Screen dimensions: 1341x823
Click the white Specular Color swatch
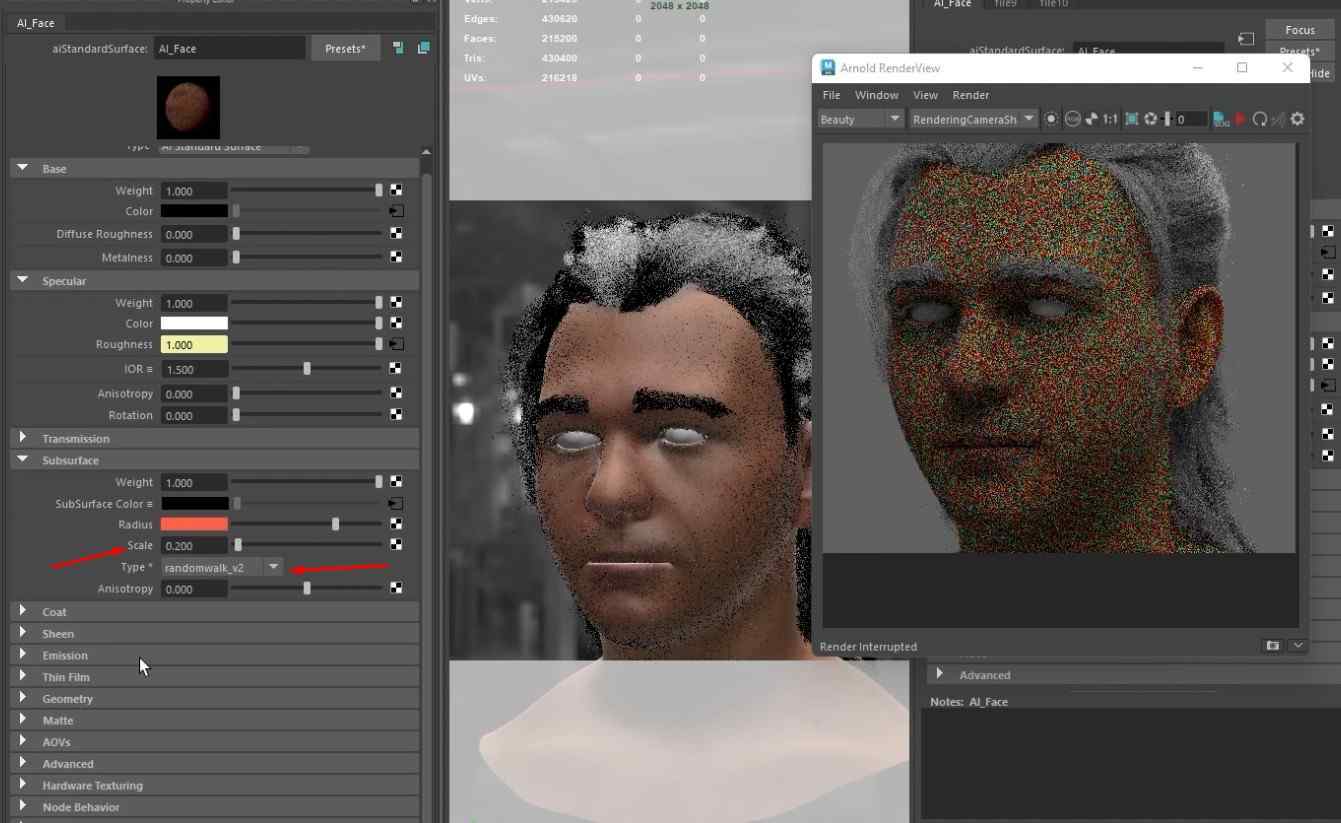(194, 323)
